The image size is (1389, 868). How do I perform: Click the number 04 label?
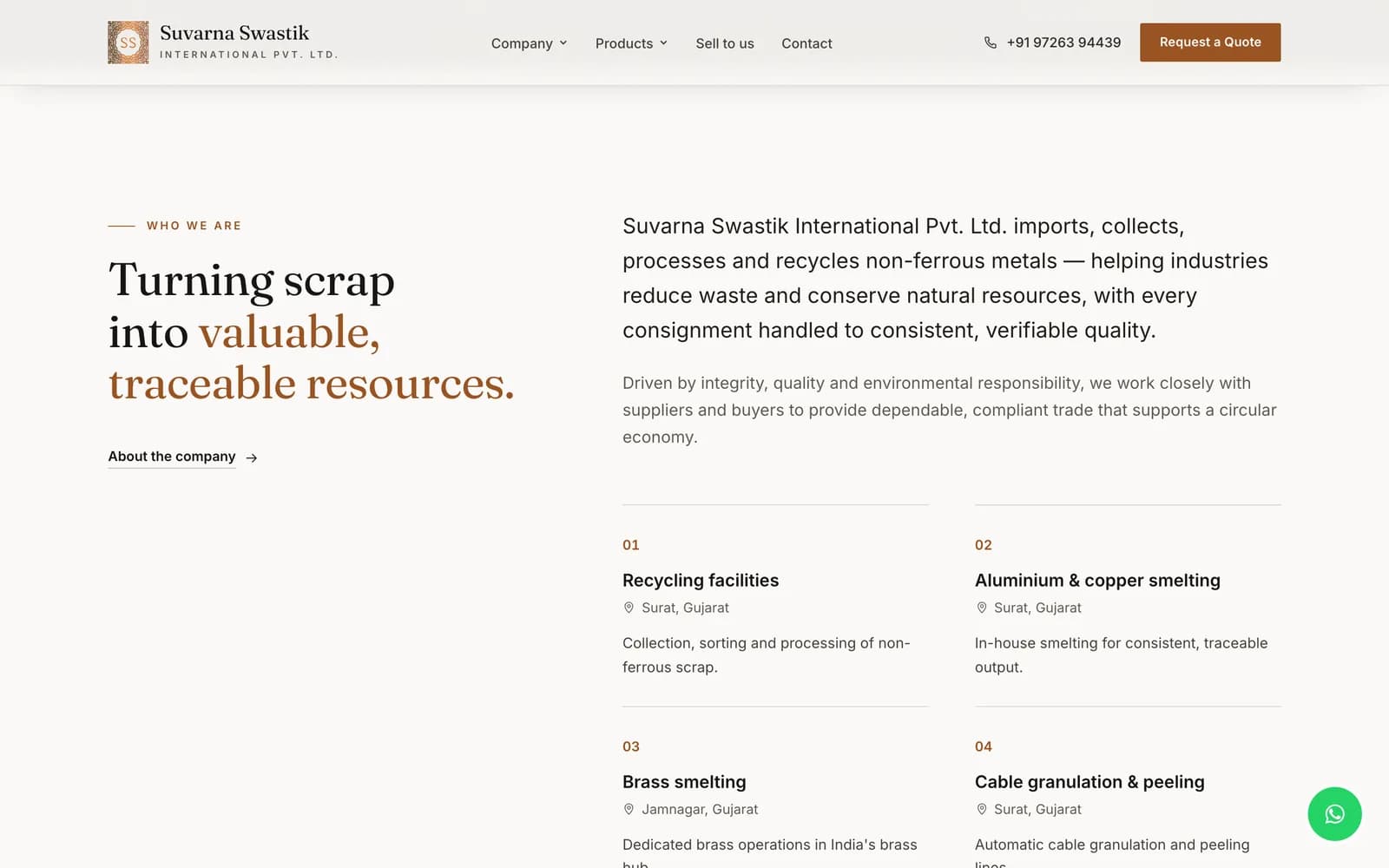coord(984,746)
